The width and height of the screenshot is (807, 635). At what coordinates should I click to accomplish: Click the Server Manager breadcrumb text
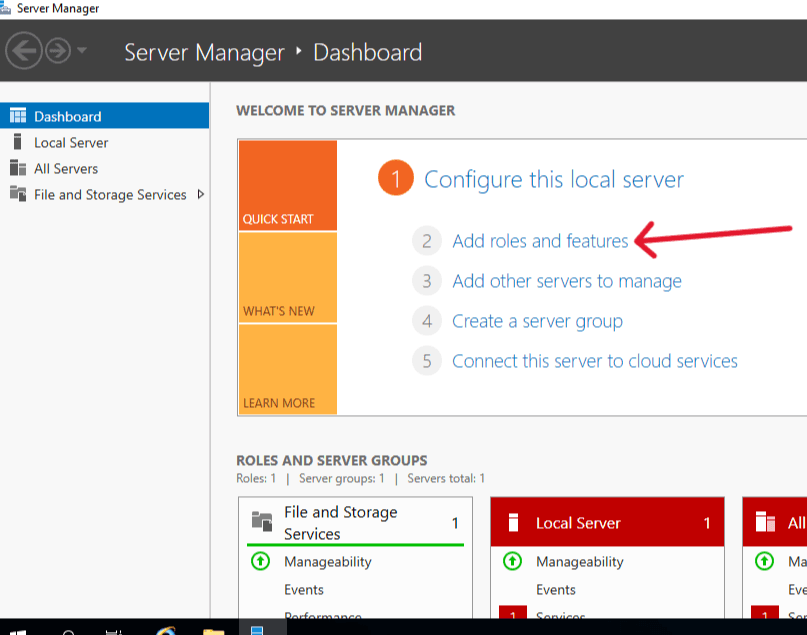pyautogui.click(x=204, y=52)
